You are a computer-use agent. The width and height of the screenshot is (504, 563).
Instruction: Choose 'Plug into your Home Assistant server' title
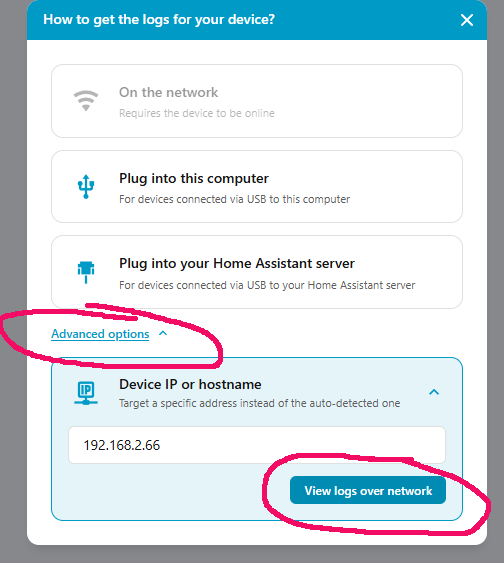[237, 264]
